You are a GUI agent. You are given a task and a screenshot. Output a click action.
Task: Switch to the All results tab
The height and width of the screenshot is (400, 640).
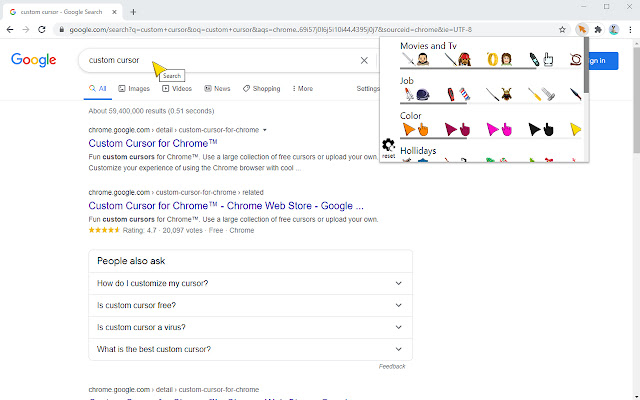[x=98, y=89]
